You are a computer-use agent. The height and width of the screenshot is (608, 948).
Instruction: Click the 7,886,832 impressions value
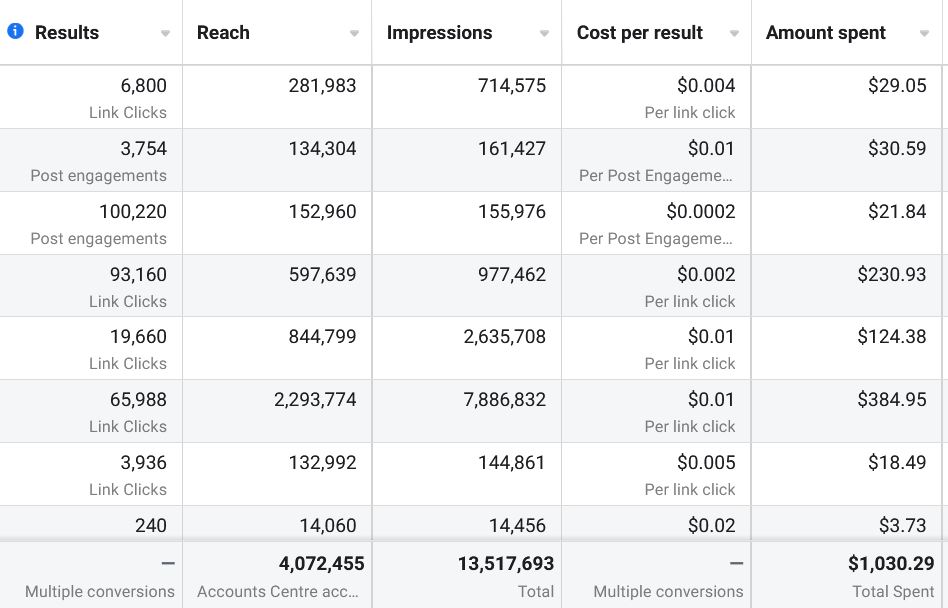pos(504,400)
